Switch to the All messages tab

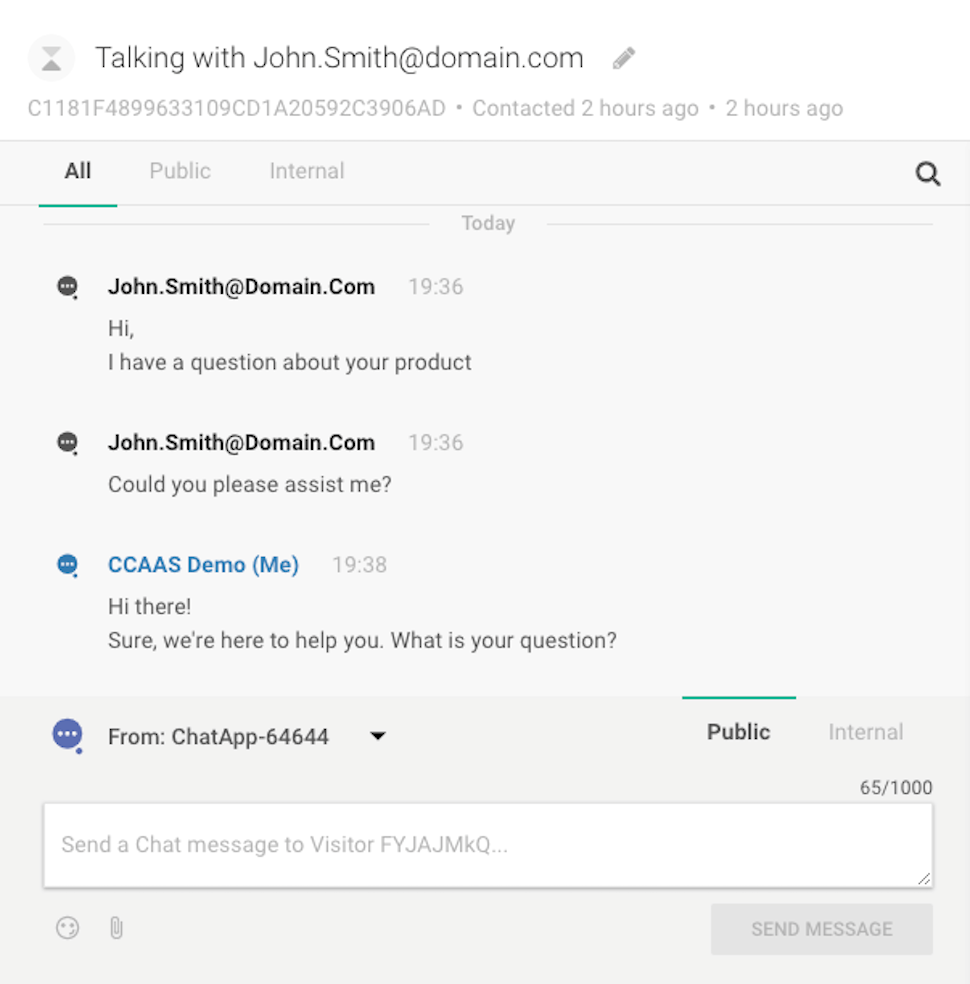tap(78, 171)
